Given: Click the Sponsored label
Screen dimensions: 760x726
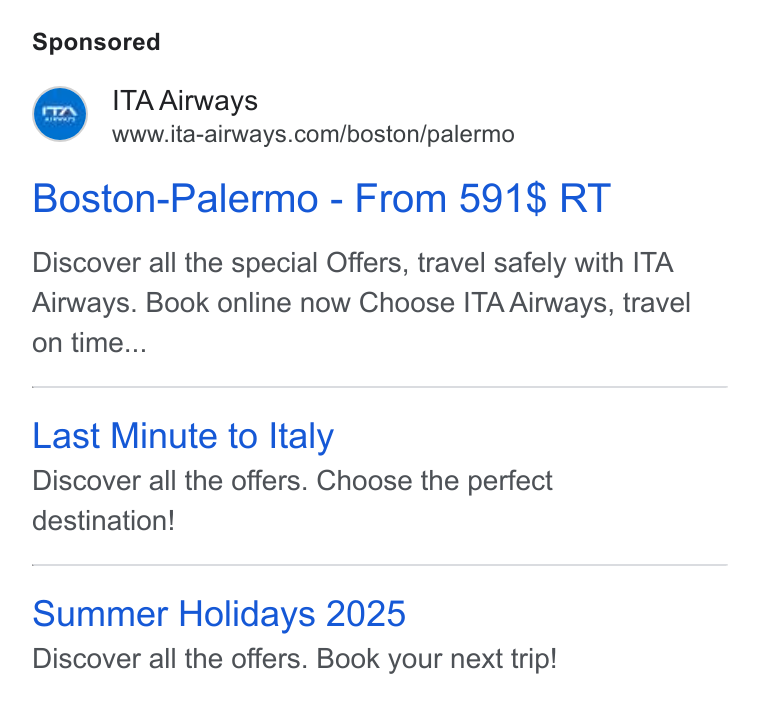Looking at the screenshot, I should [96, 42].
